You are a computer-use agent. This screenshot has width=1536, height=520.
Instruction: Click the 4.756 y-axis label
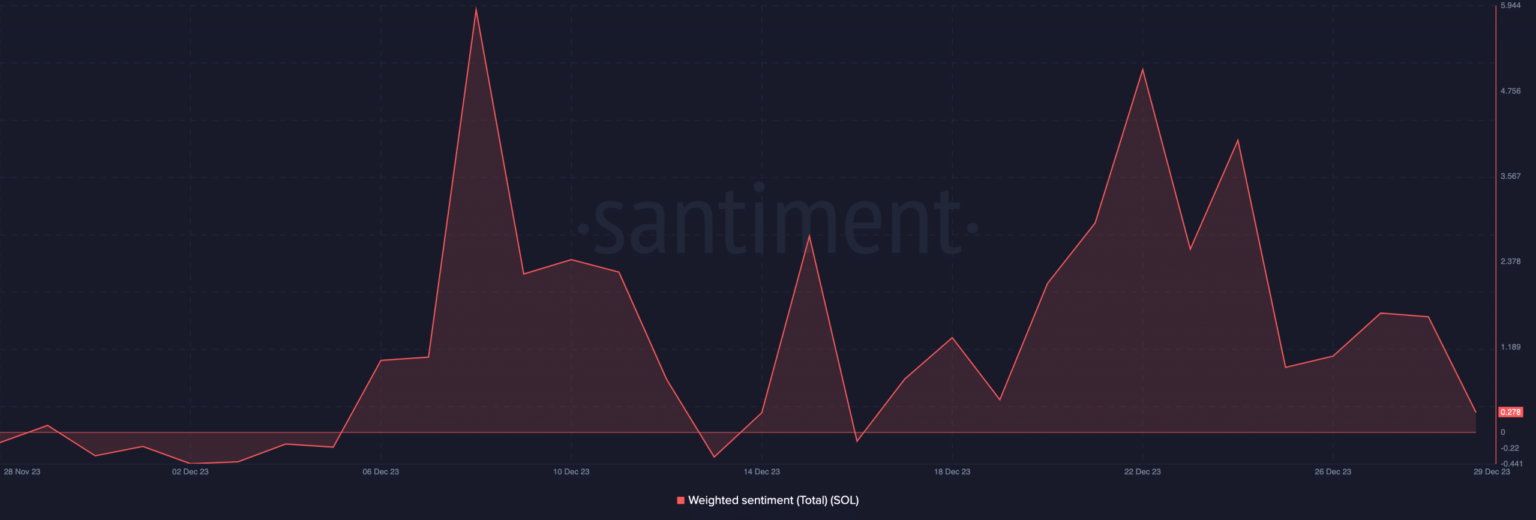(1510, 91)
